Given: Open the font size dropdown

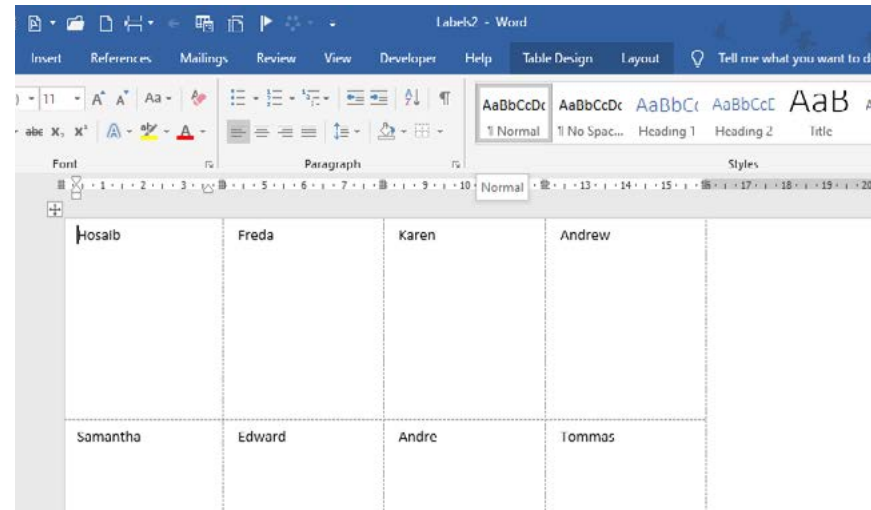Looking at the screenshot, I should (77, 99).
